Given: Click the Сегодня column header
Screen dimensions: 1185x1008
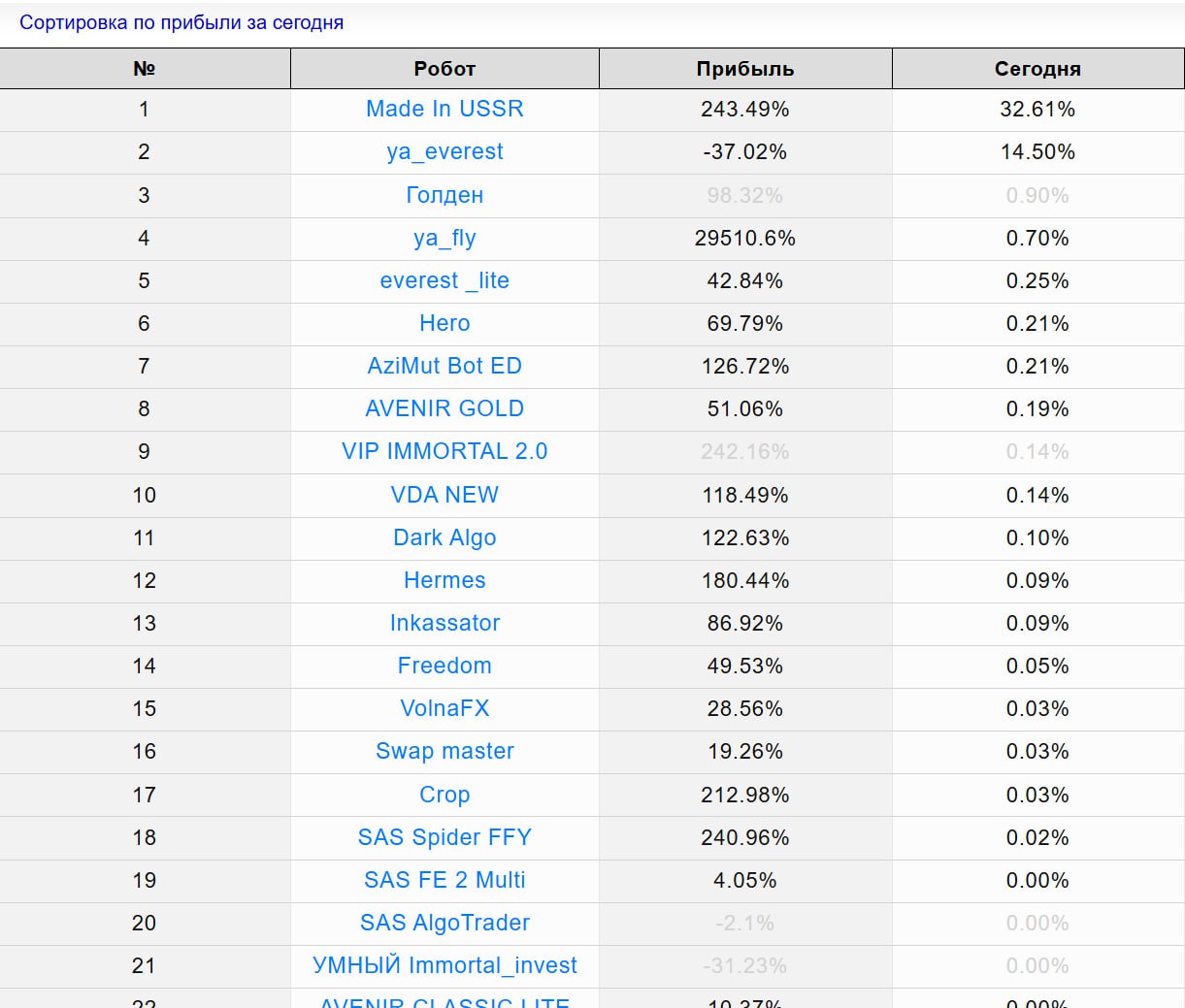Looking at the screenshot, I should (1037, 69).
